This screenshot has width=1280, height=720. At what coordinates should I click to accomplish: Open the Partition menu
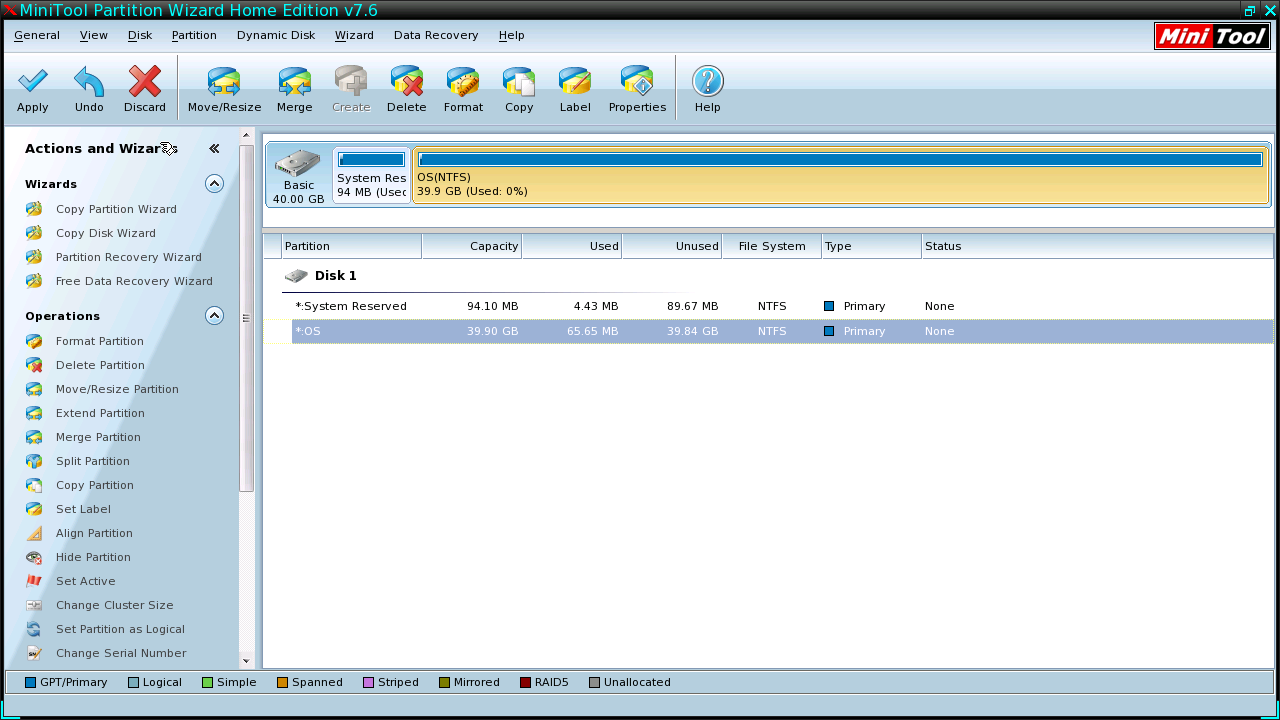[194, 35]
